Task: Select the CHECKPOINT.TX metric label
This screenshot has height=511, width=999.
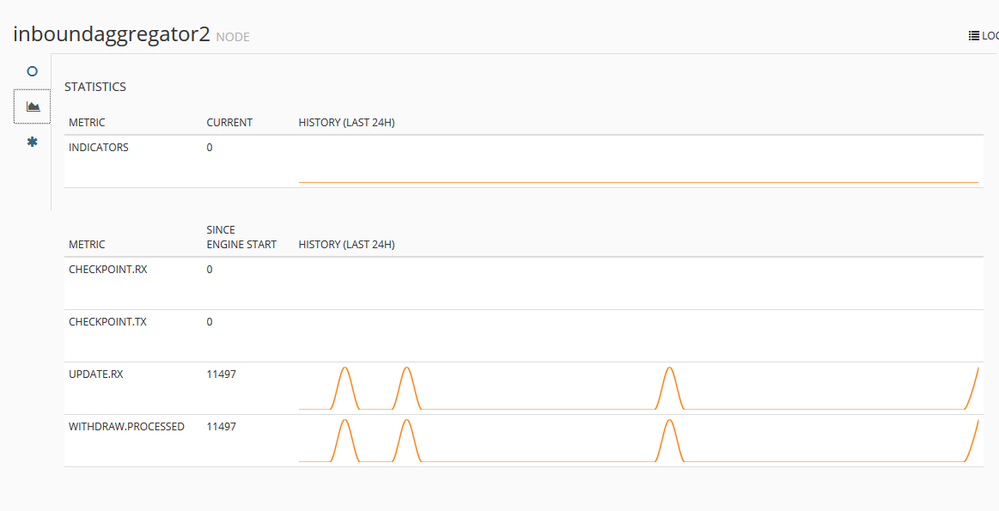Action: tap(107, 322)
